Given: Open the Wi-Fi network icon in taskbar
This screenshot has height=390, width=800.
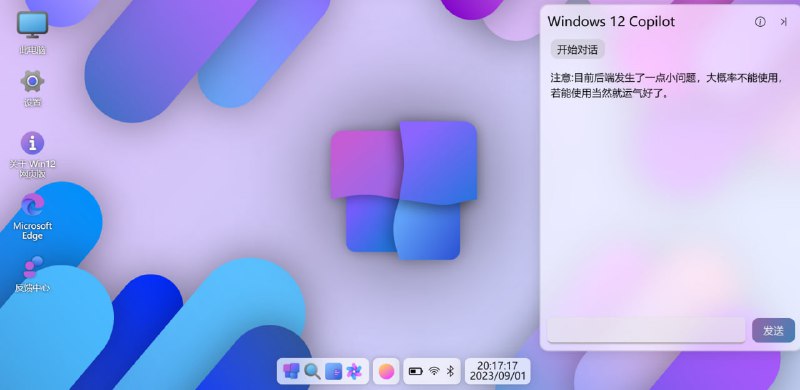Looking at the screenshot, I should [434, 371].
